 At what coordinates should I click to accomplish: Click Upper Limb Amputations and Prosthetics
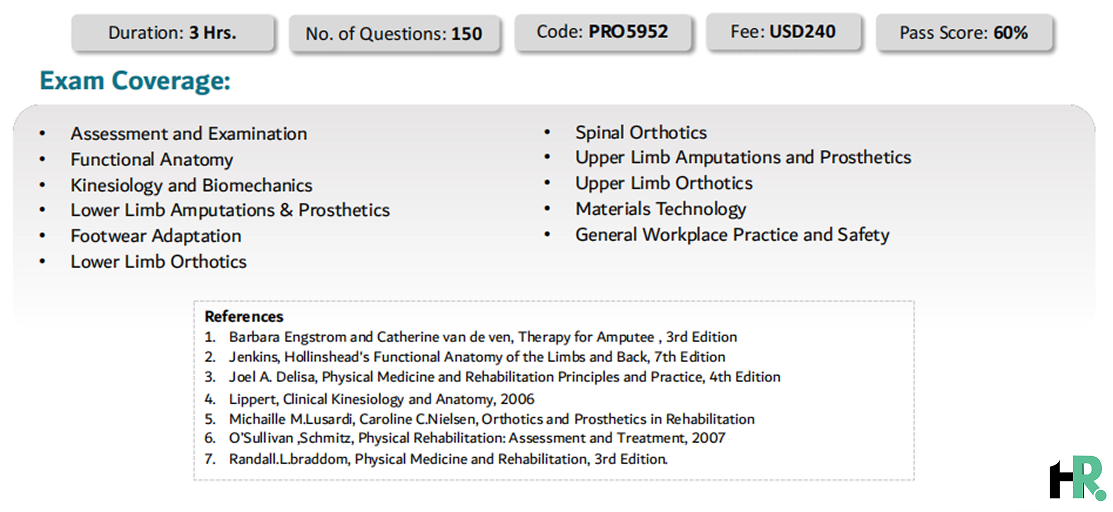click(x=743, y=157)
